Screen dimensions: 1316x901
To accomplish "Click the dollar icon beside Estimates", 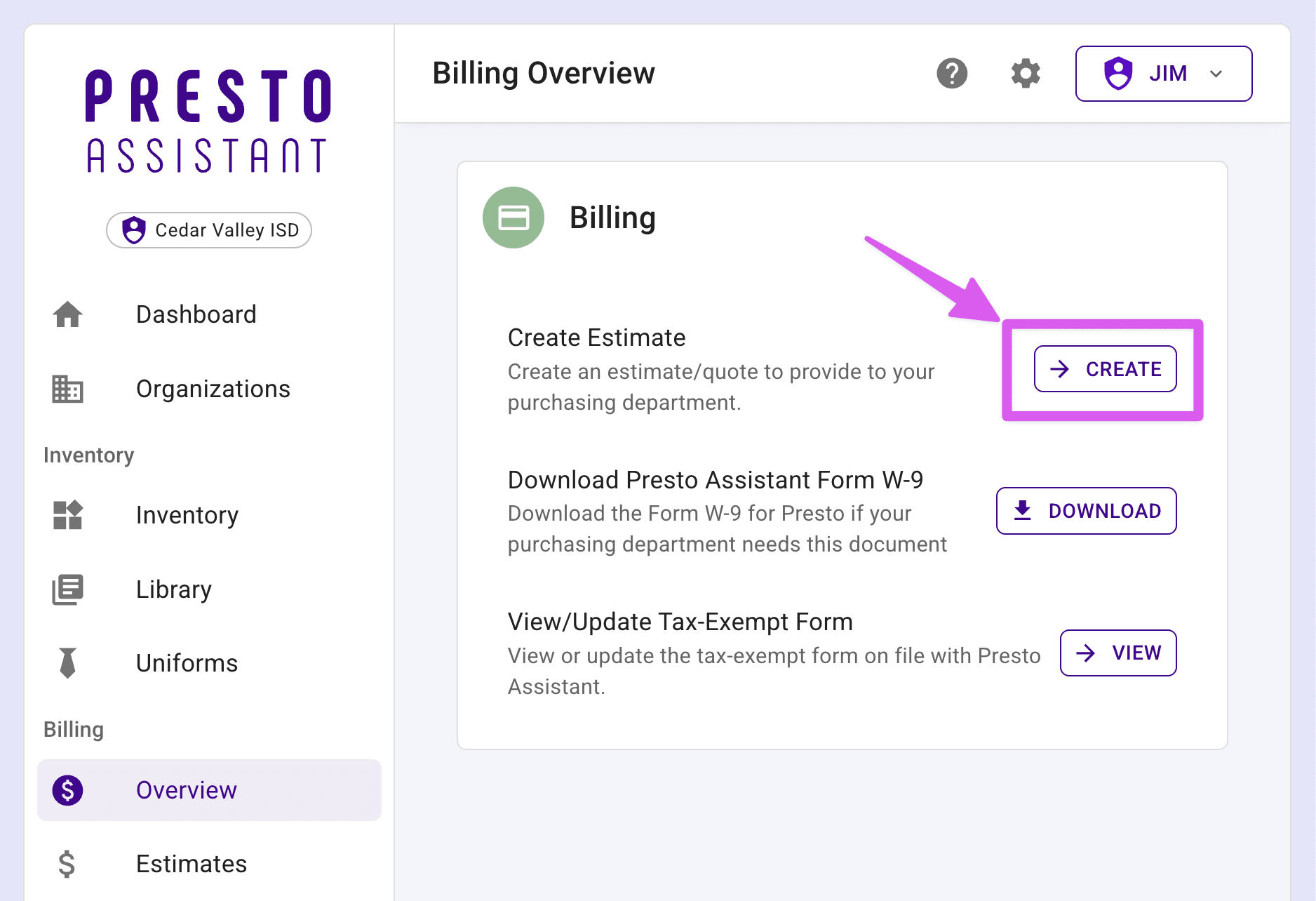I will coord(67,864).
